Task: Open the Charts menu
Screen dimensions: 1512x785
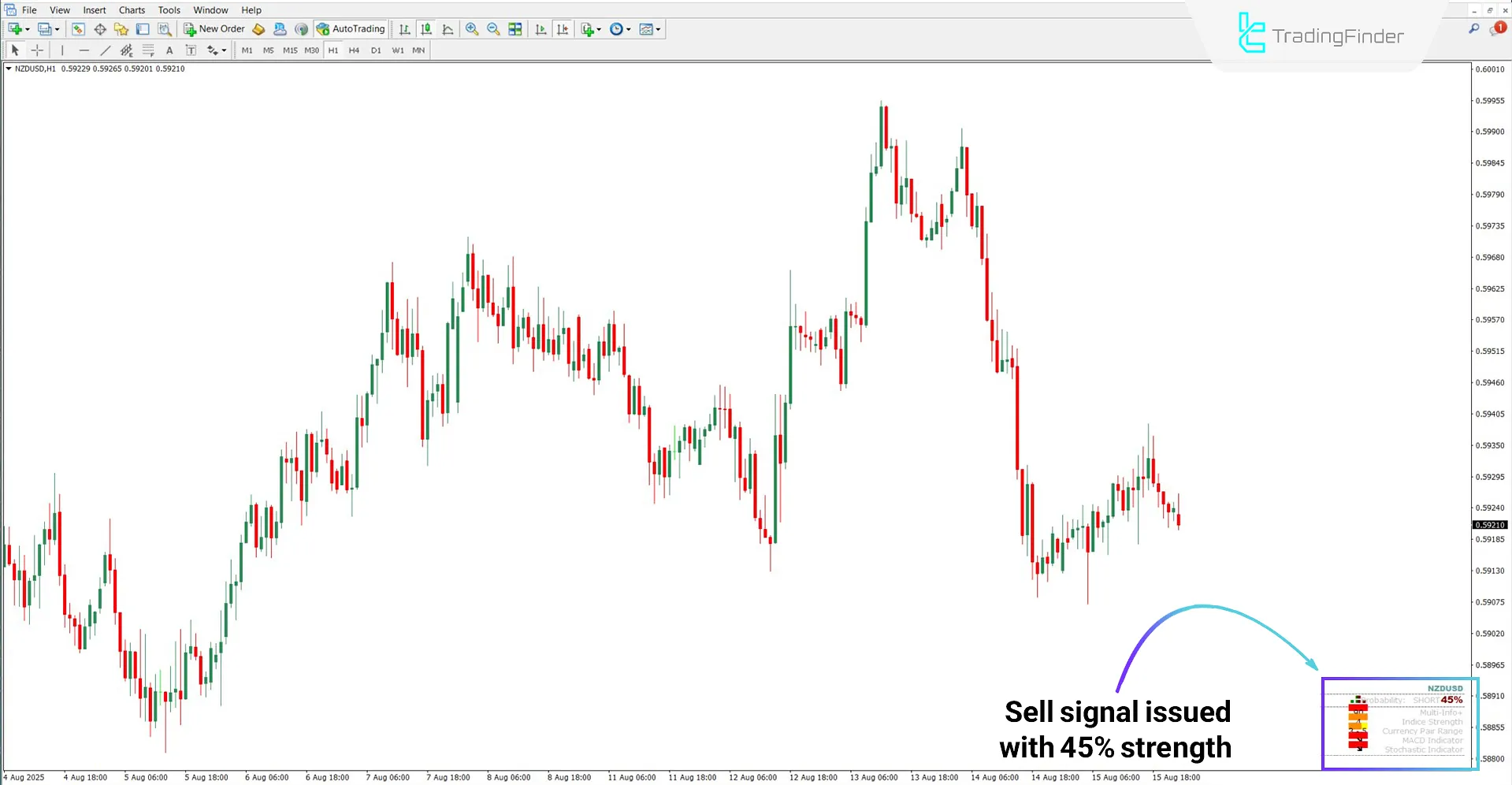Action: tap(131, 9)
